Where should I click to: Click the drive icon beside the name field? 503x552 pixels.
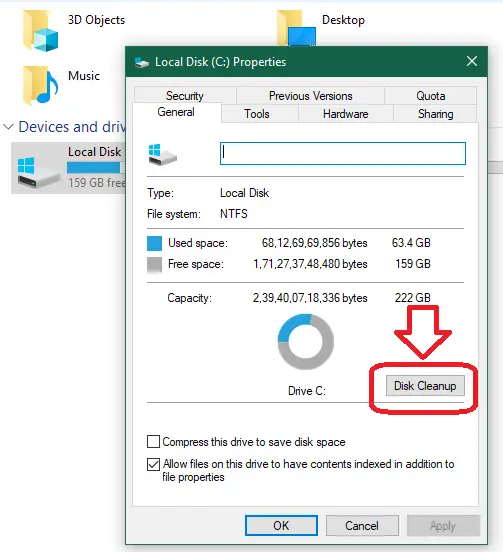(162, 154)
